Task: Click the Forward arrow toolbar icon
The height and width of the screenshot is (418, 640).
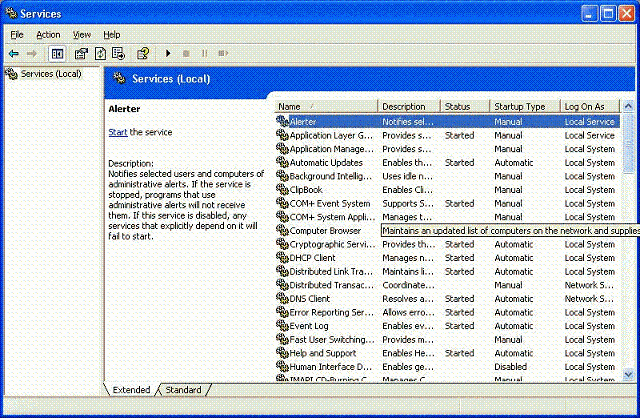Action: 31,53
